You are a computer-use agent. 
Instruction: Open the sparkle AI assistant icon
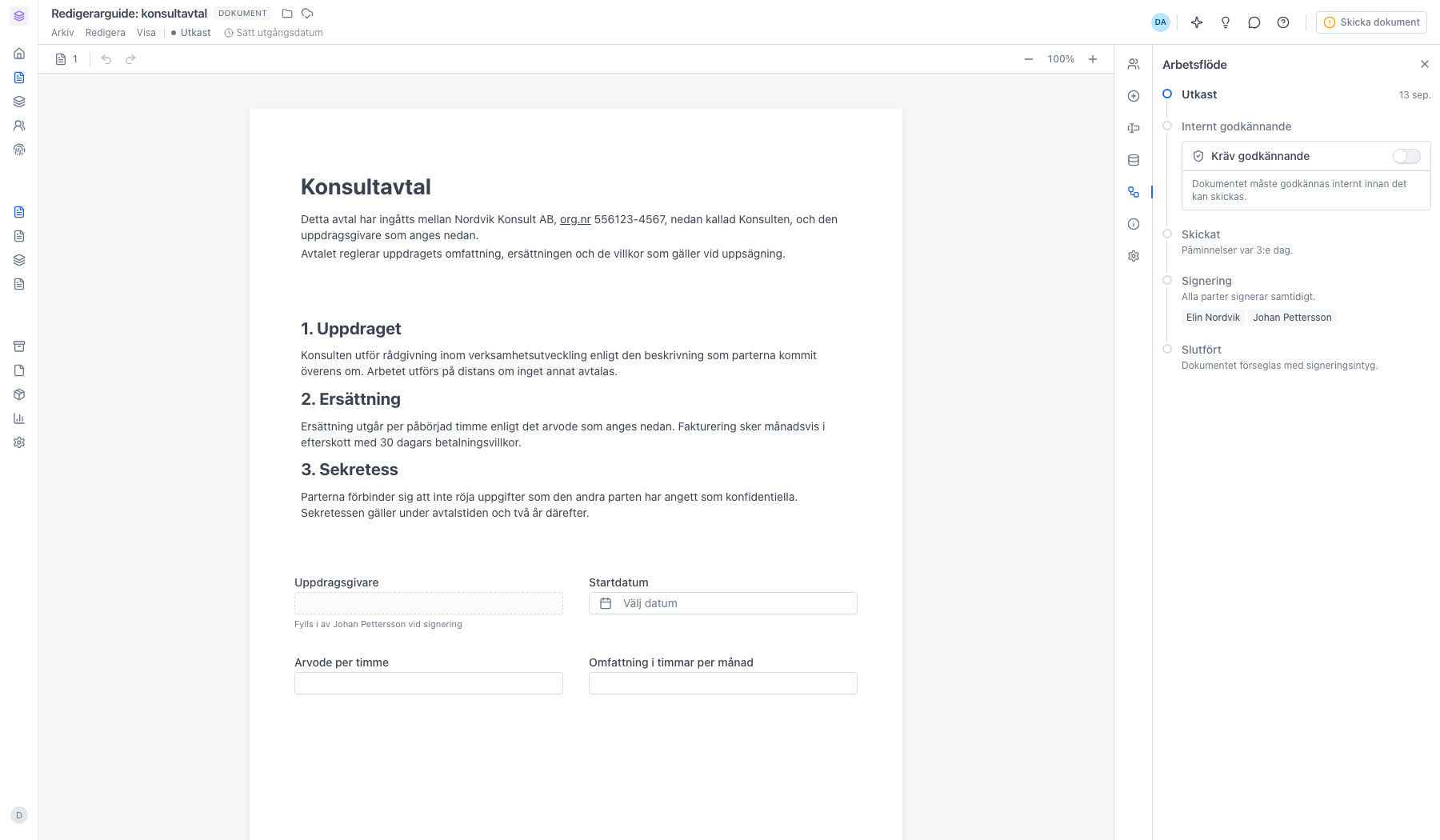tap(1197, 22)
